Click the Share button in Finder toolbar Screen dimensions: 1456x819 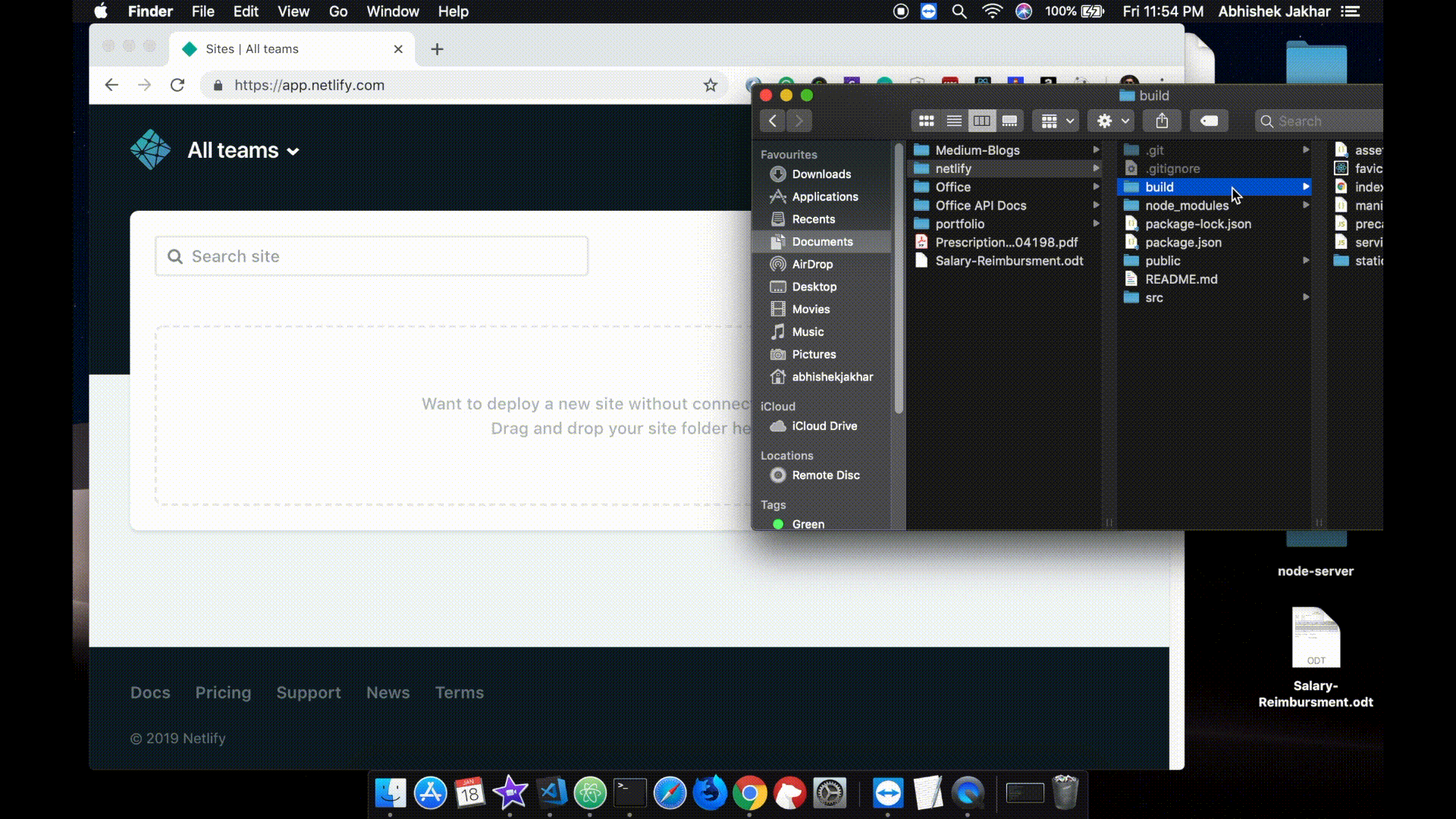pos(1162,121)
